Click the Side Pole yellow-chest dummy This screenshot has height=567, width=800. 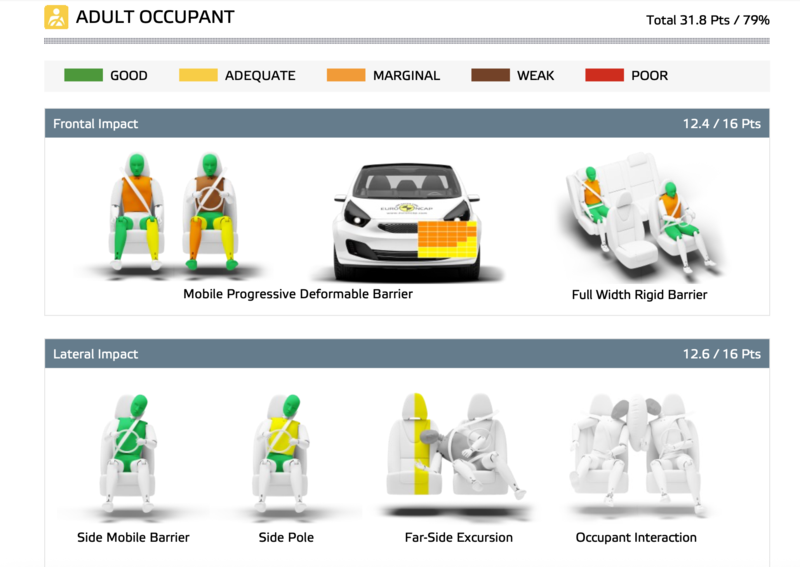point(281,453)
